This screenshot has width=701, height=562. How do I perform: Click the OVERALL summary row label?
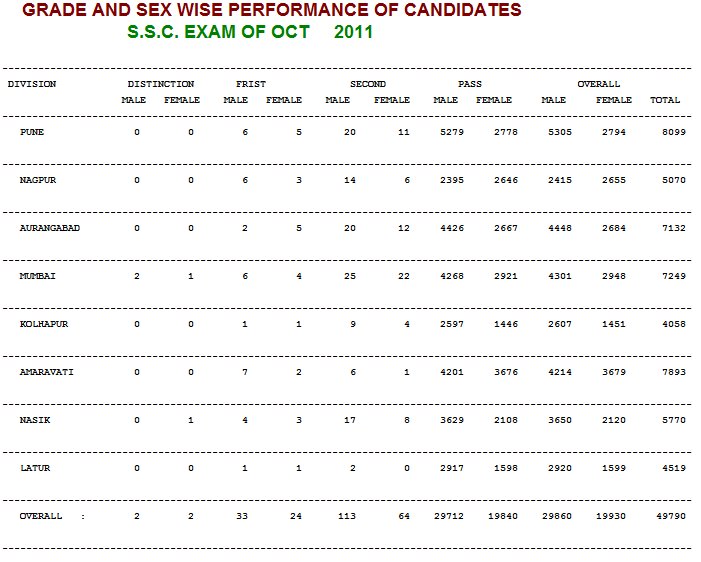41,516
